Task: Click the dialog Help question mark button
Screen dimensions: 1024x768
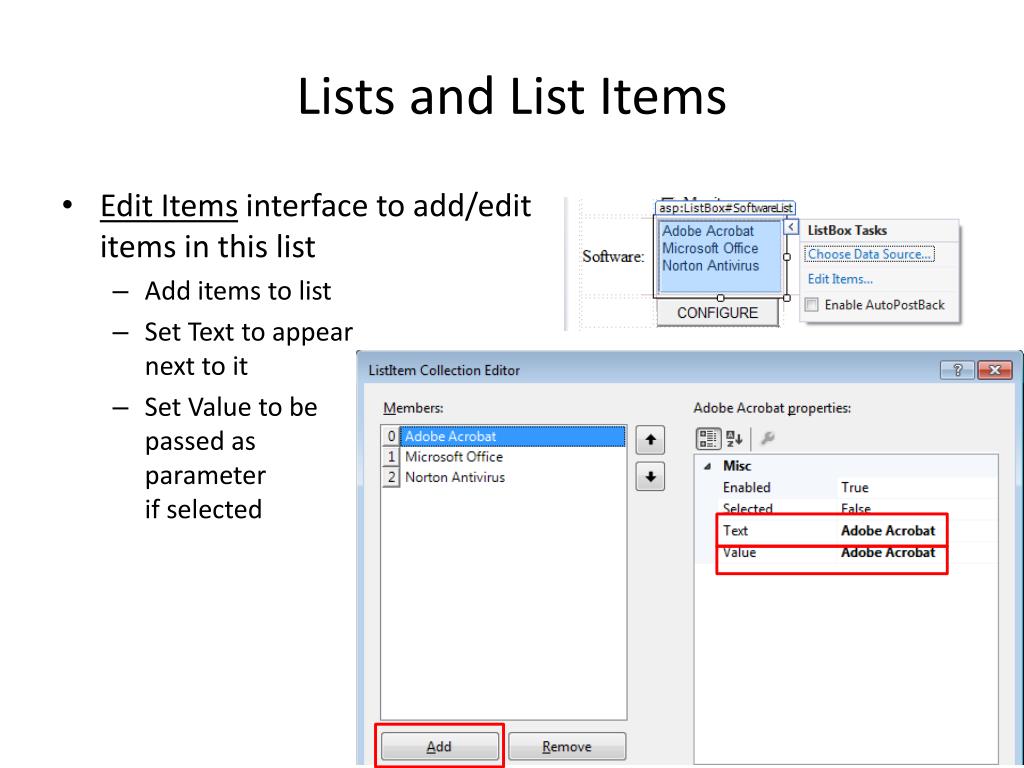Action: click(957, 370)
